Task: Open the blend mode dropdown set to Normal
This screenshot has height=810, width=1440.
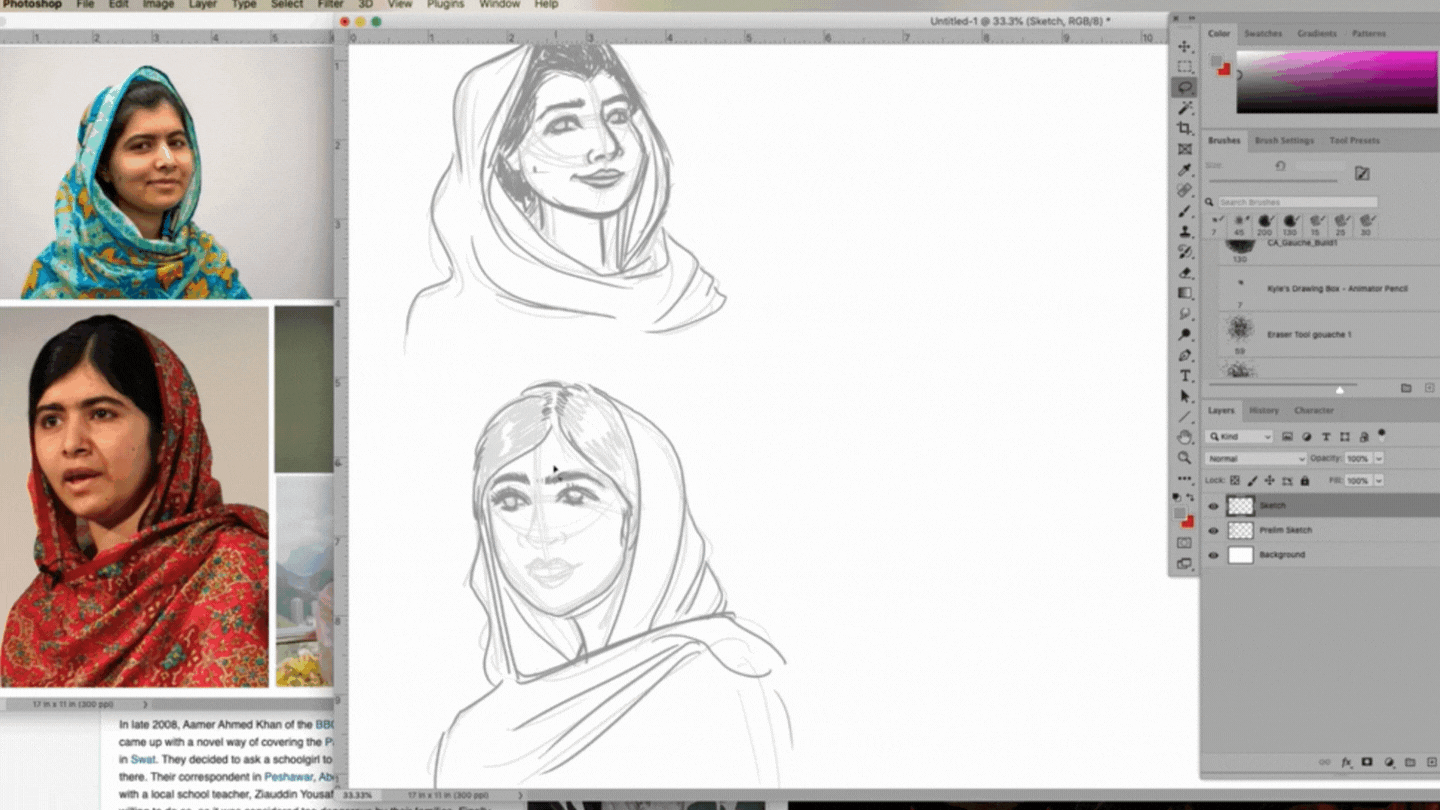Action: [1254, 458]
